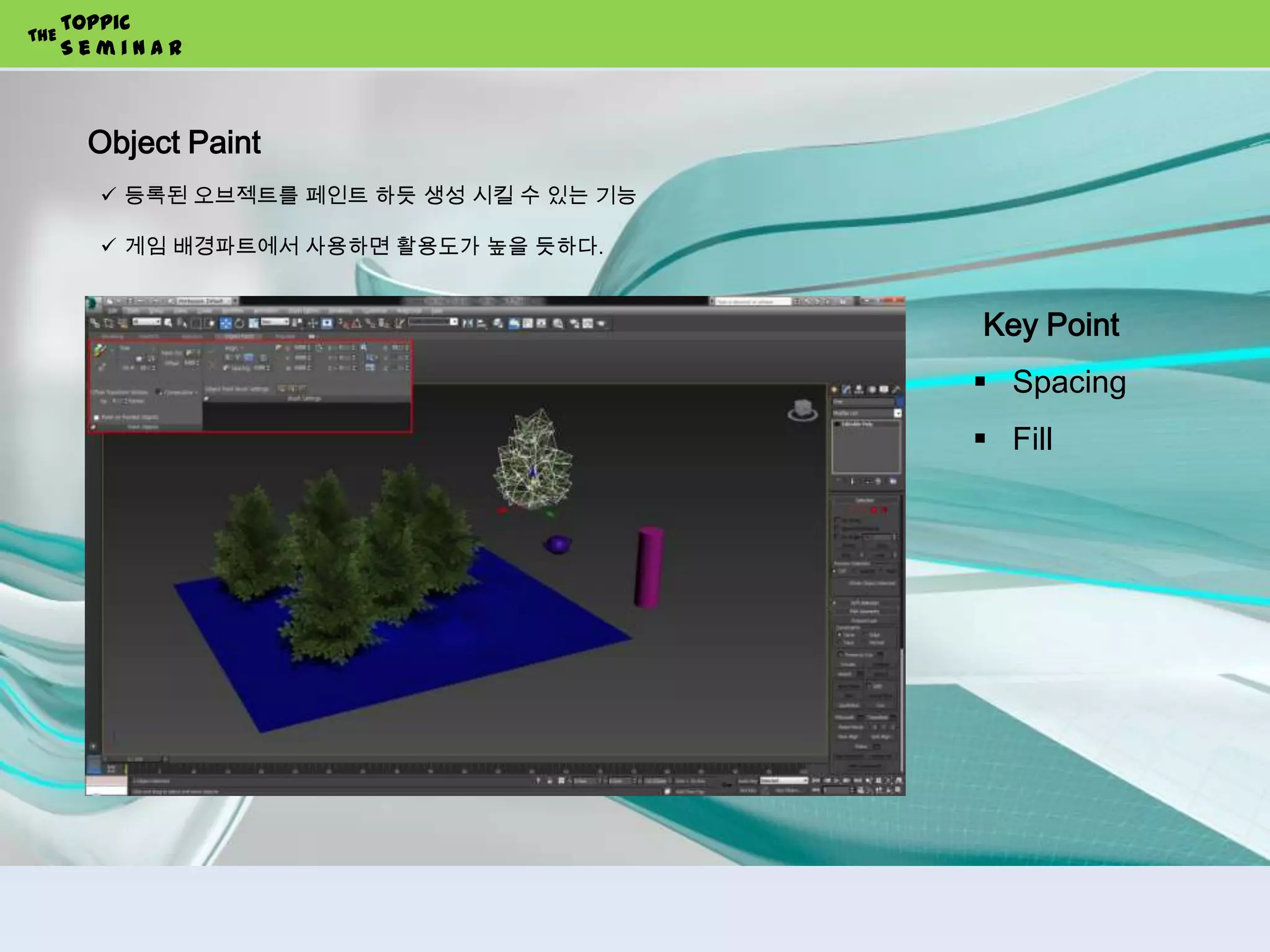
Task: Activate the Select and Rotate tool
Action: [x=239, y=323]
